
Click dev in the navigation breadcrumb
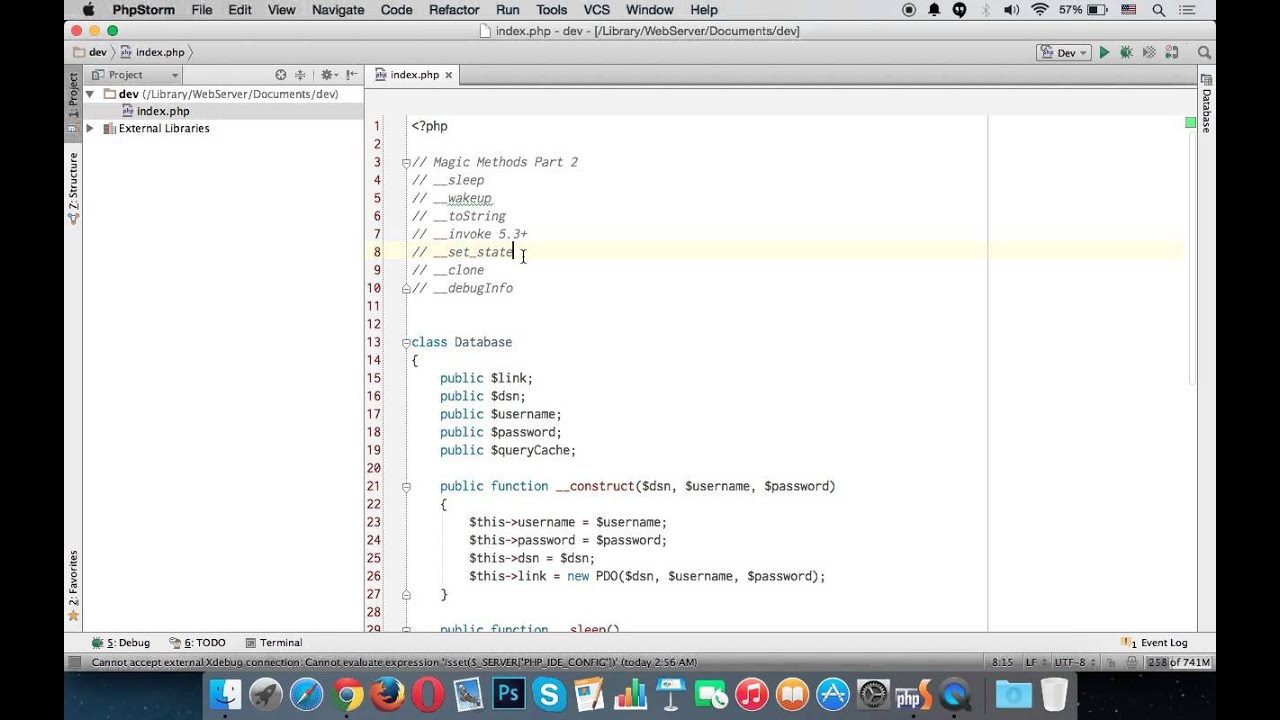point(90,52)
